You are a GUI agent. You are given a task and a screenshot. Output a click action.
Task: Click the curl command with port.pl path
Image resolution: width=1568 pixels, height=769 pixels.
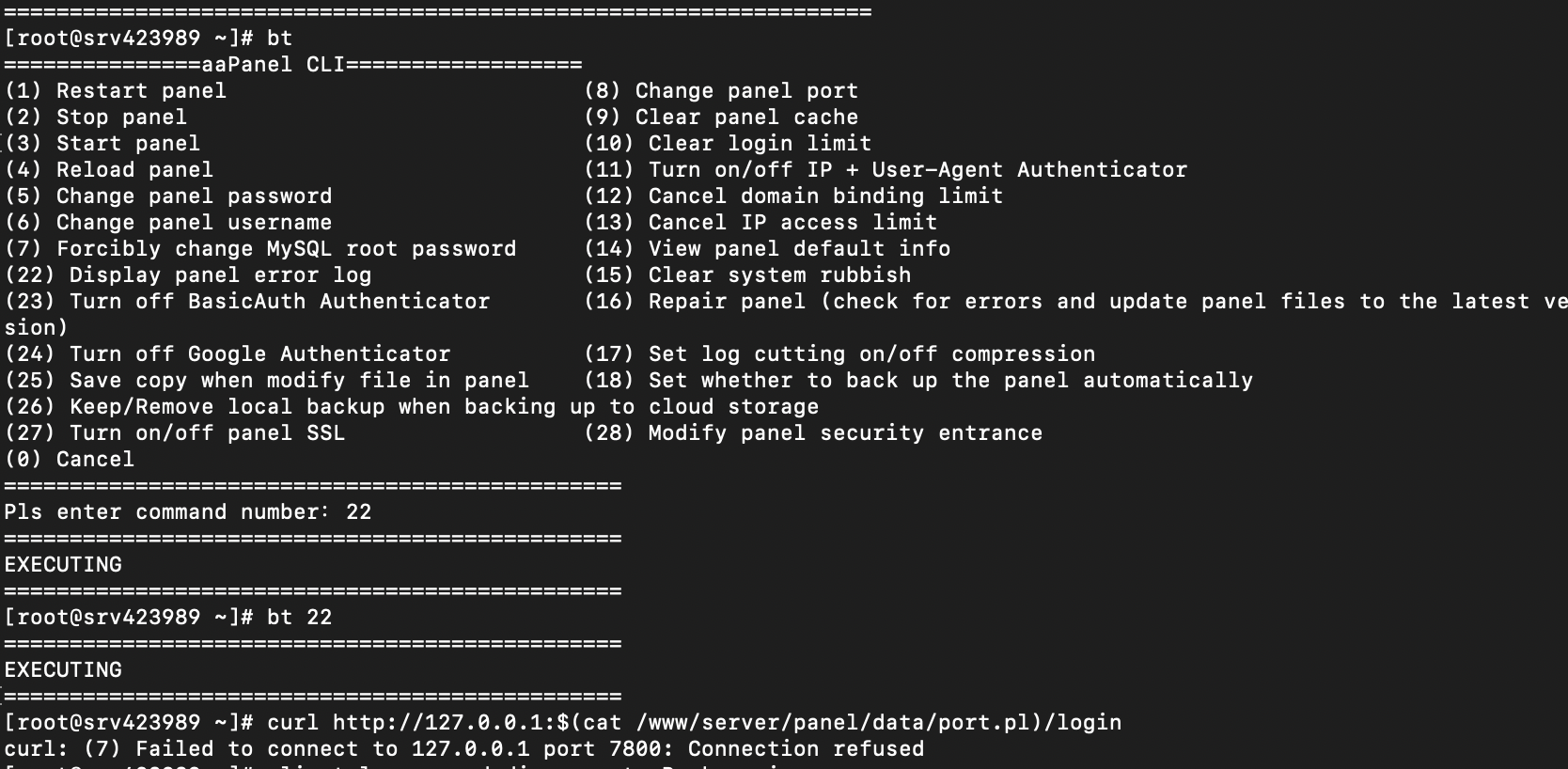[x=694, y=723]
